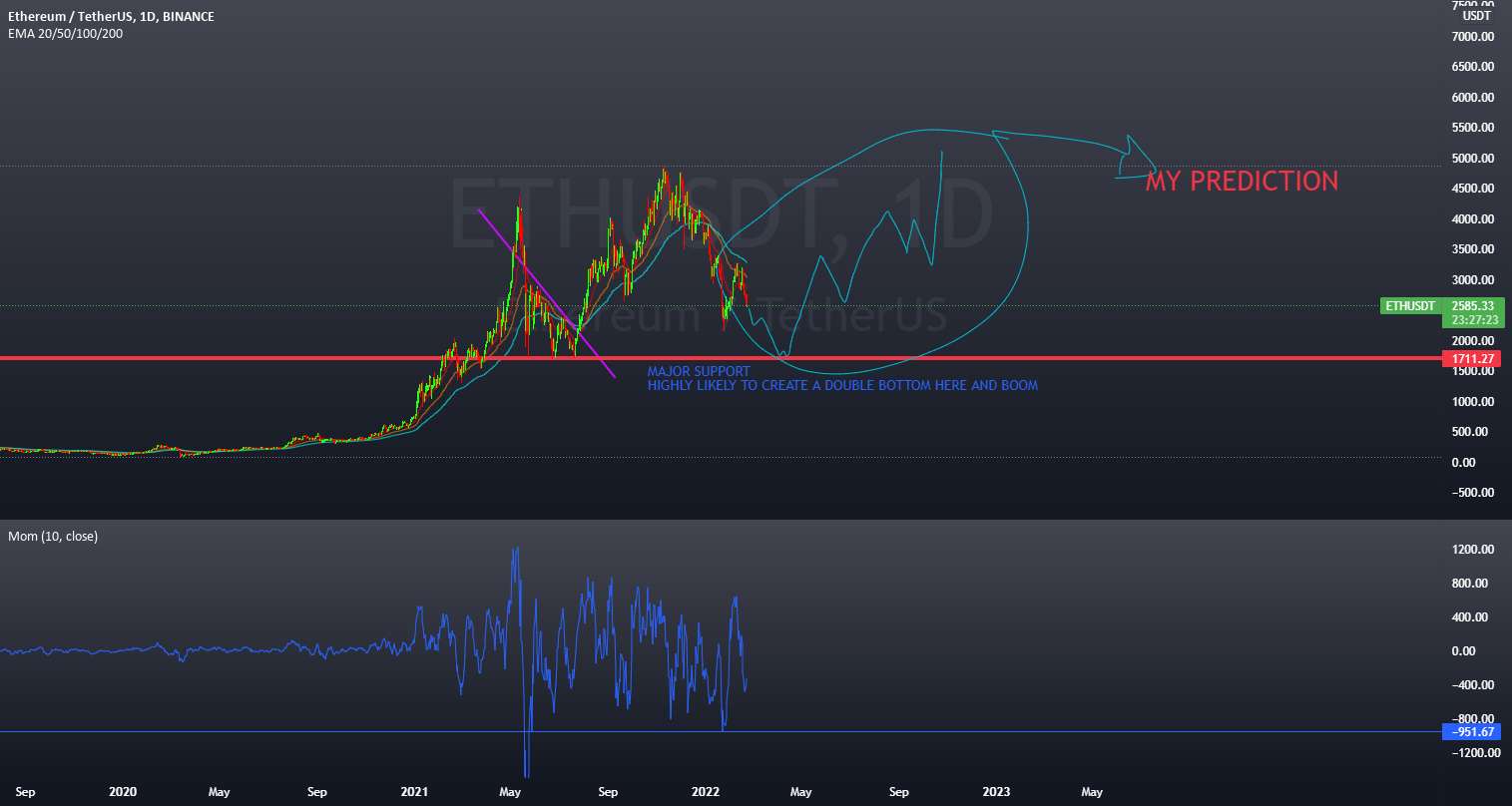Select the magenta descending trend line
The height and width of the screenshot is (806, 1512).
[x=547, y=293]
